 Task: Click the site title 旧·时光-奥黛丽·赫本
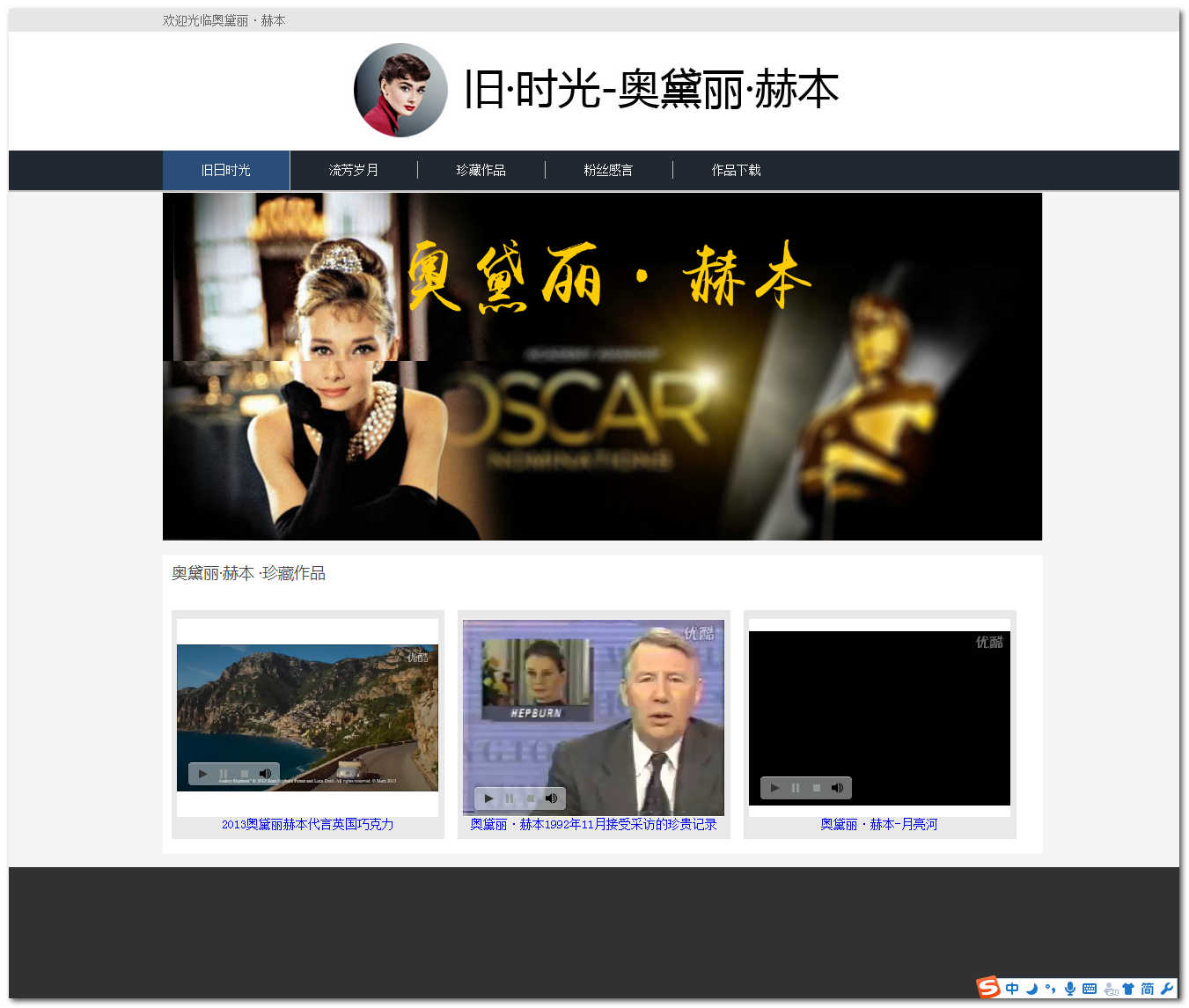(651, 90)
